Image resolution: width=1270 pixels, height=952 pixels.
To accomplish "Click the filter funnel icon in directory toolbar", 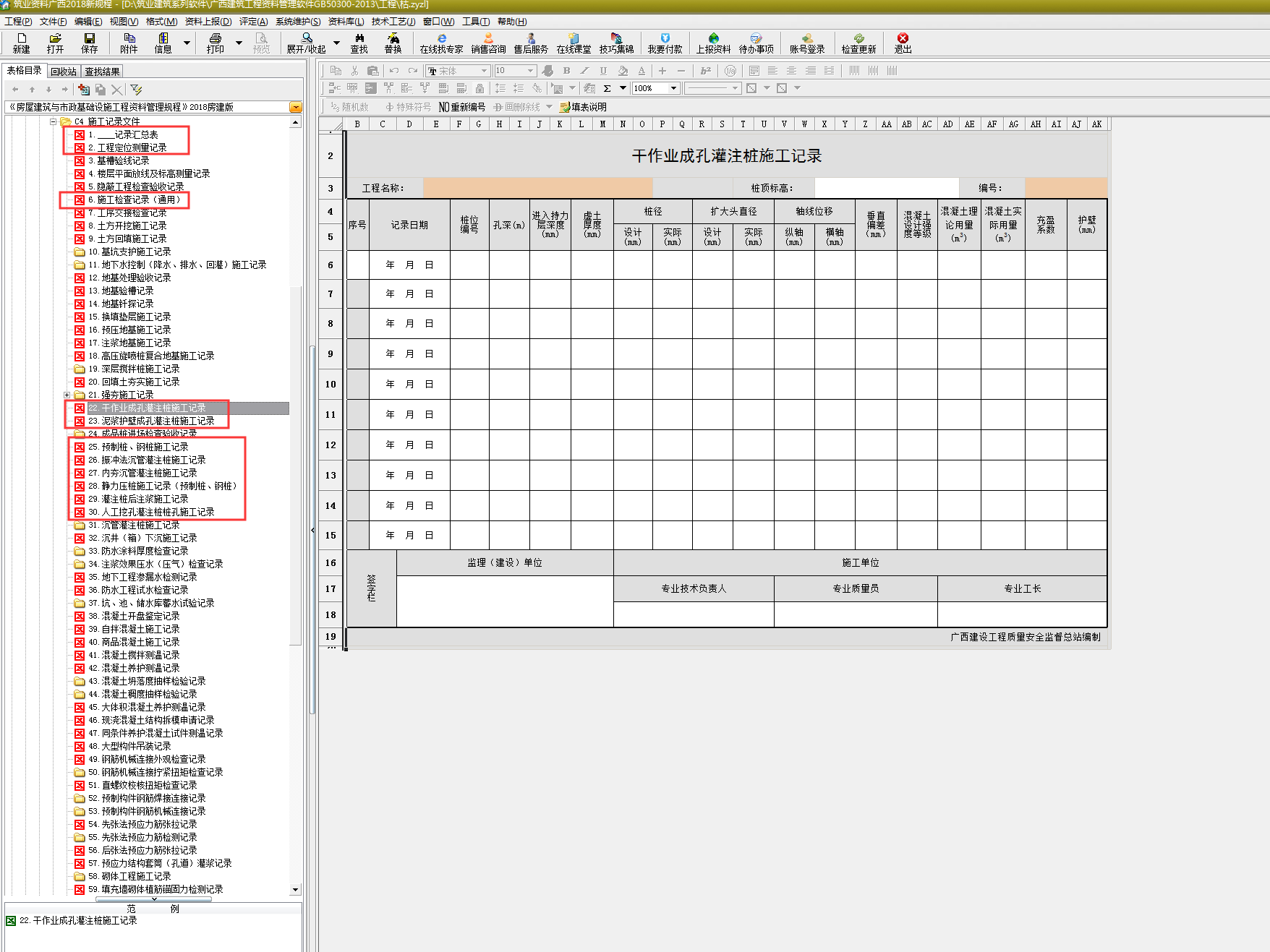I will click(x=136, y=90).
